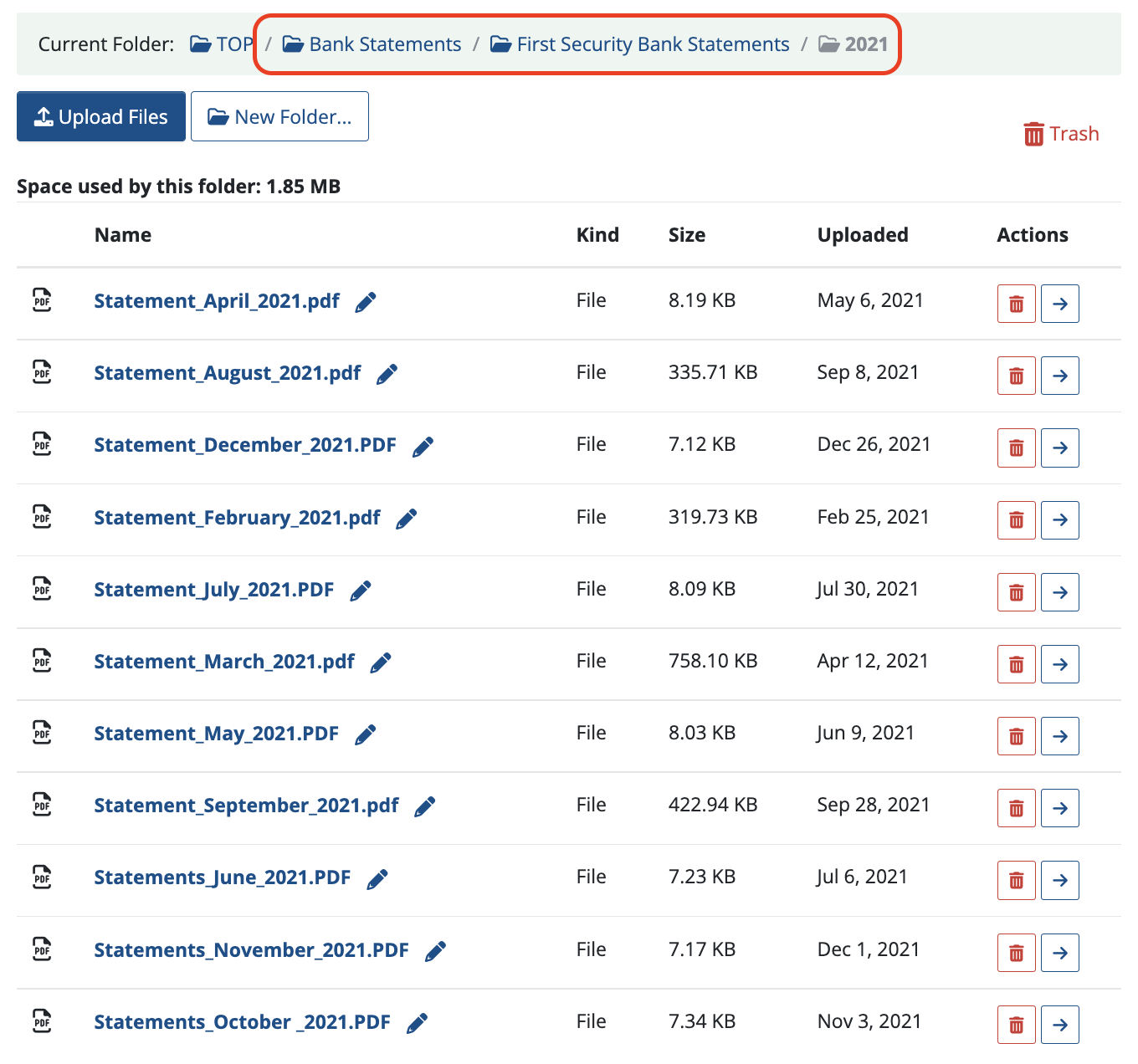This screenshot has height=1064, width=1138.
Task: Click the Kind column header
Action: click(x=597, y=235)
